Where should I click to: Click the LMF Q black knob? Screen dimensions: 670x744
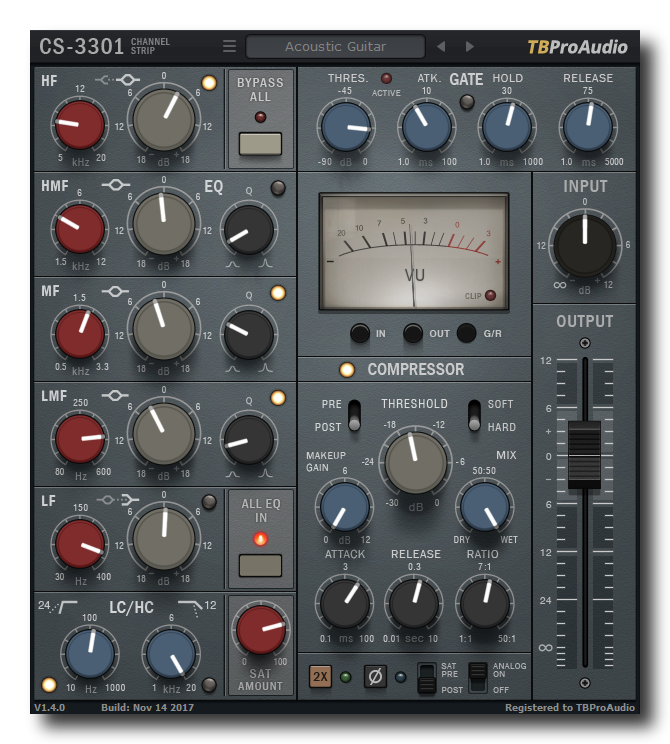248,440
